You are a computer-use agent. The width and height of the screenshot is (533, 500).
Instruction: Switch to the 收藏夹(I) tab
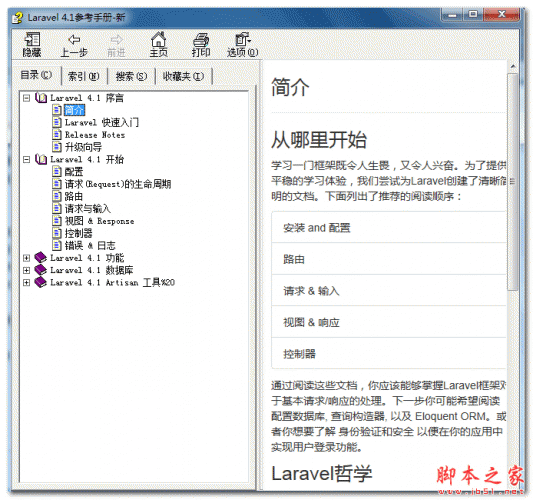coord(184,76)
